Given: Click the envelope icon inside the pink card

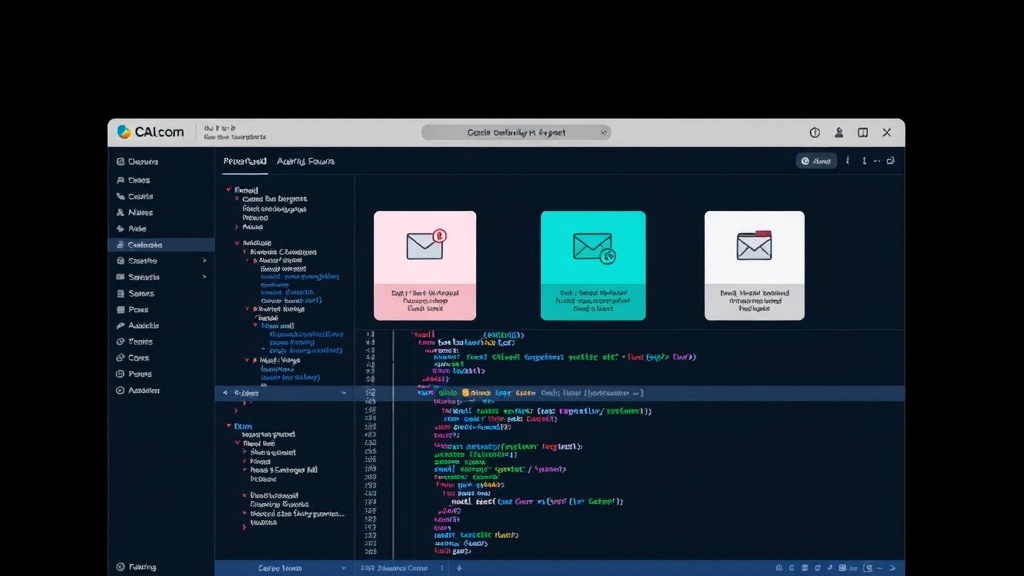Looking at the screenshot, I should (426, 245).
